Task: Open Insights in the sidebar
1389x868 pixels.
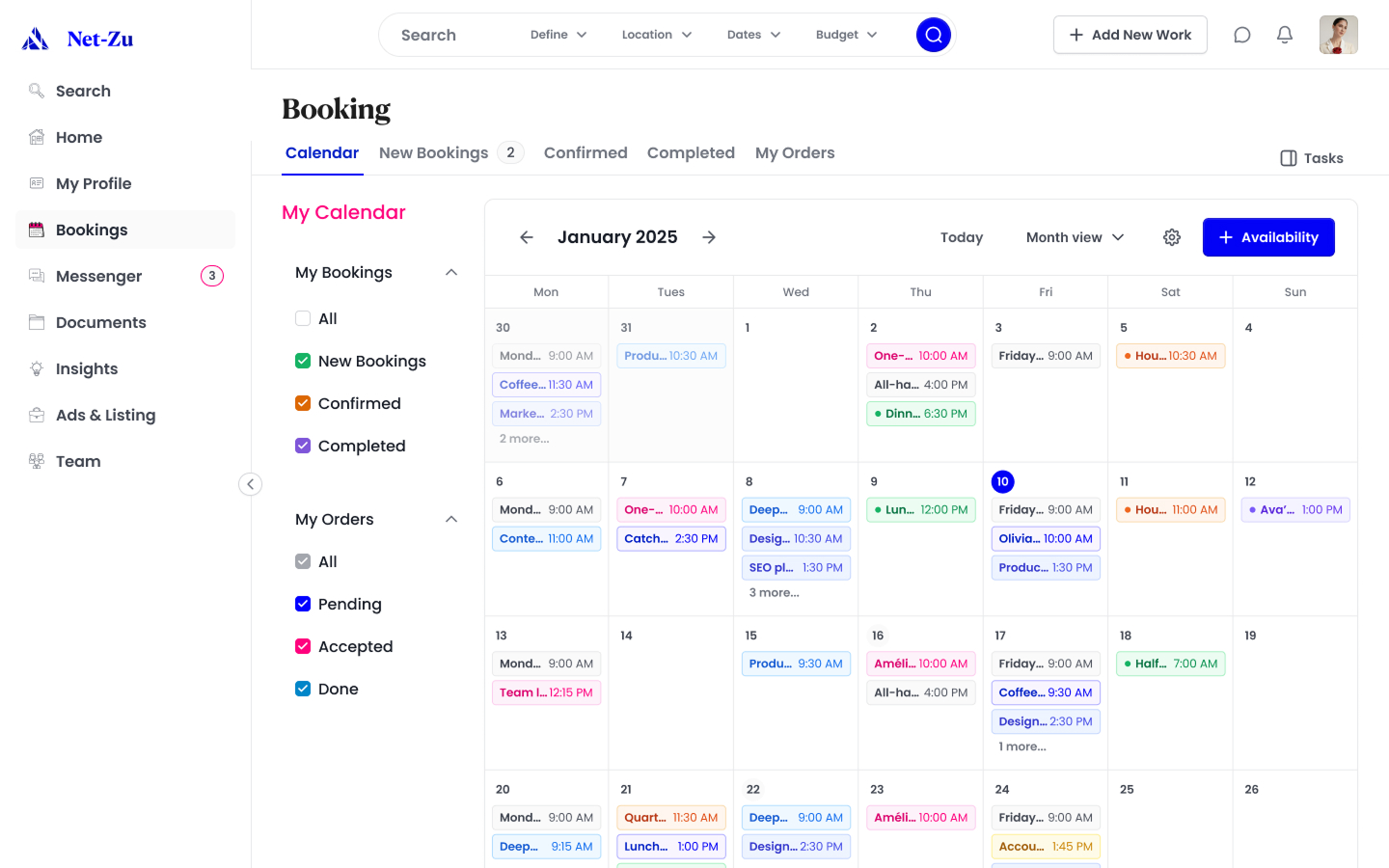Action: point(87,368)
